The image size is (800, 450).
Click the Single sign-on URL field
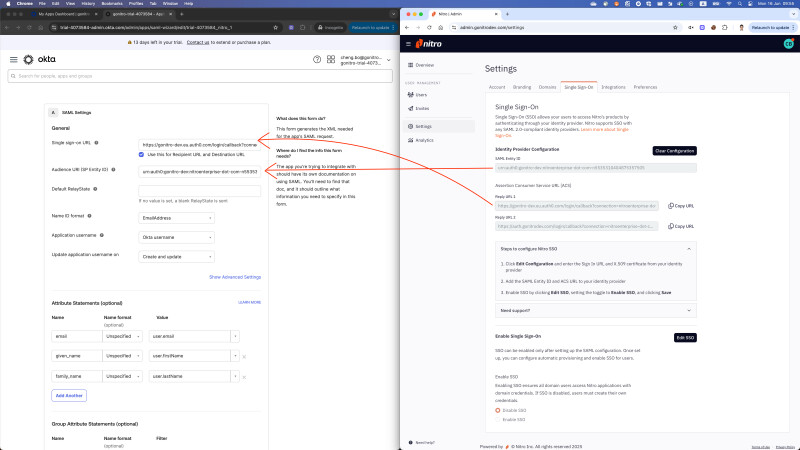coord(199,145)
